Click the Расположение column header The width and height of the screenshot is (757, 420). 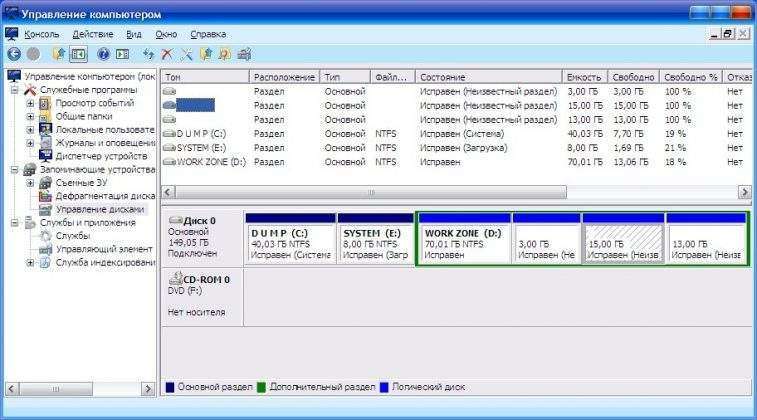pyautogui.click(x=284, y=77)
